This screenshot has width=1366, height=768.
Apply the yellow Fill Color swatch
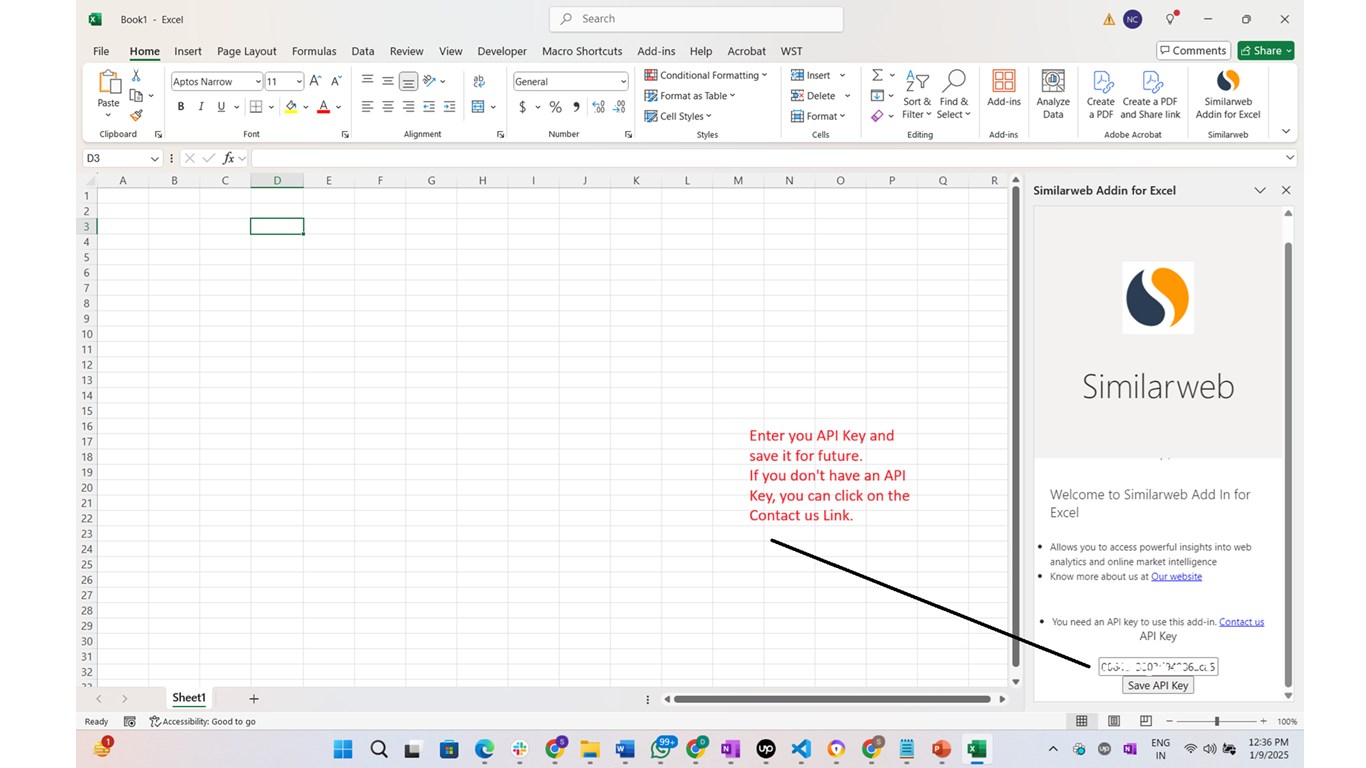tap(291, 107)
